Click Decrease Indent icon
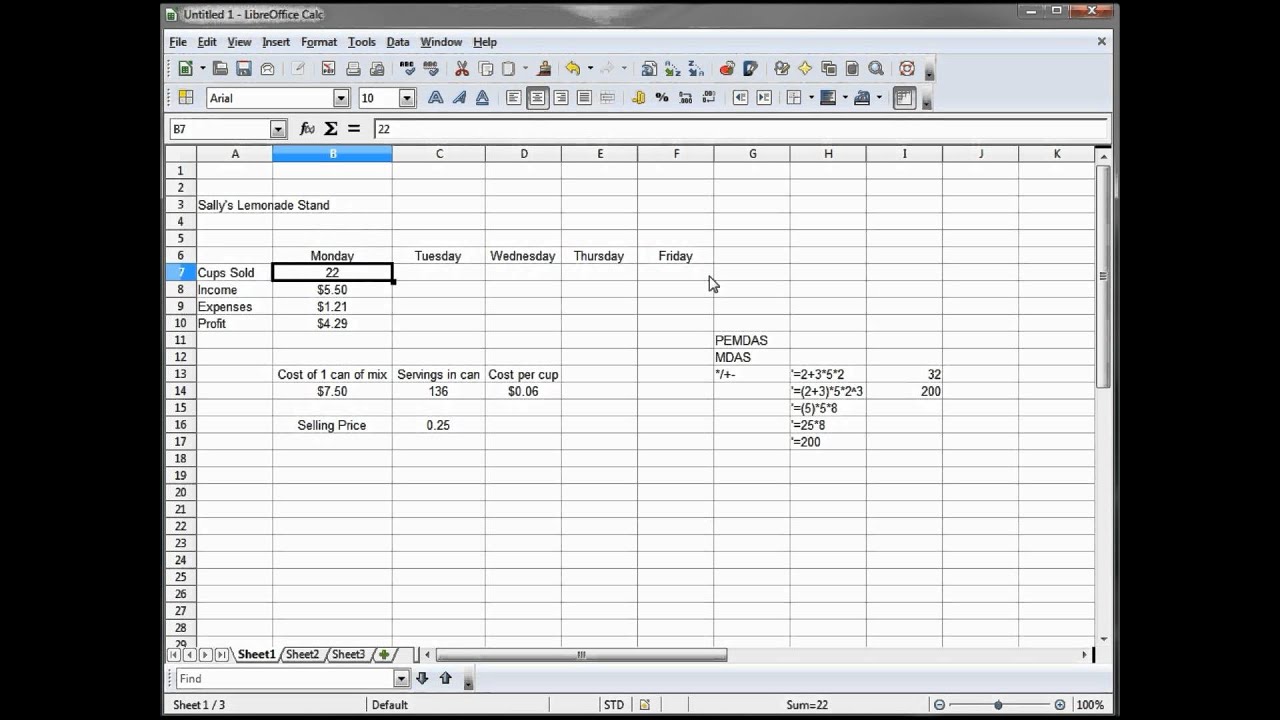 point(741,98)
